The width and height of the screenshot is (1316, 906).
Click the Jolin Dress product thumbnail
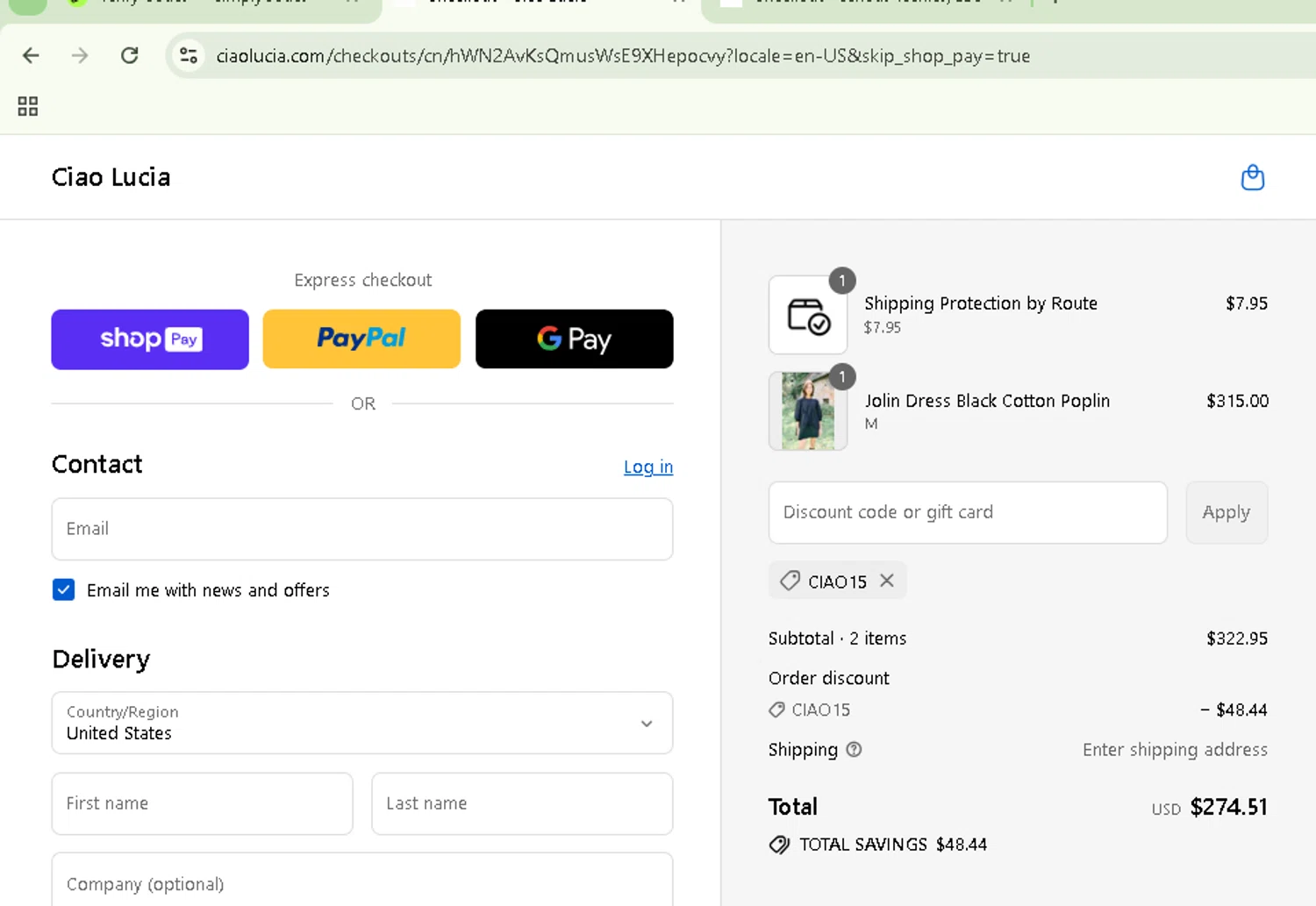808,411
